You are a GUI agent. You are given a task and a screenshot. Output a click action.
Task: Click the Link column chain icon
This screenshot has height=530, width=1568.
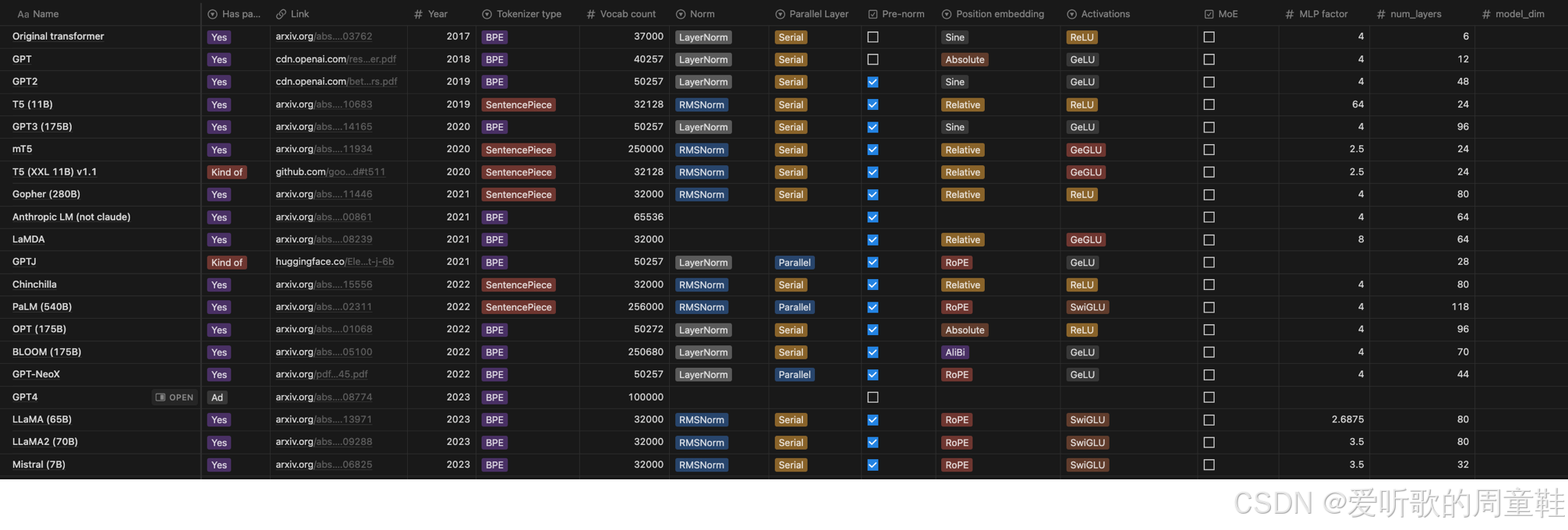click(281, 14)
